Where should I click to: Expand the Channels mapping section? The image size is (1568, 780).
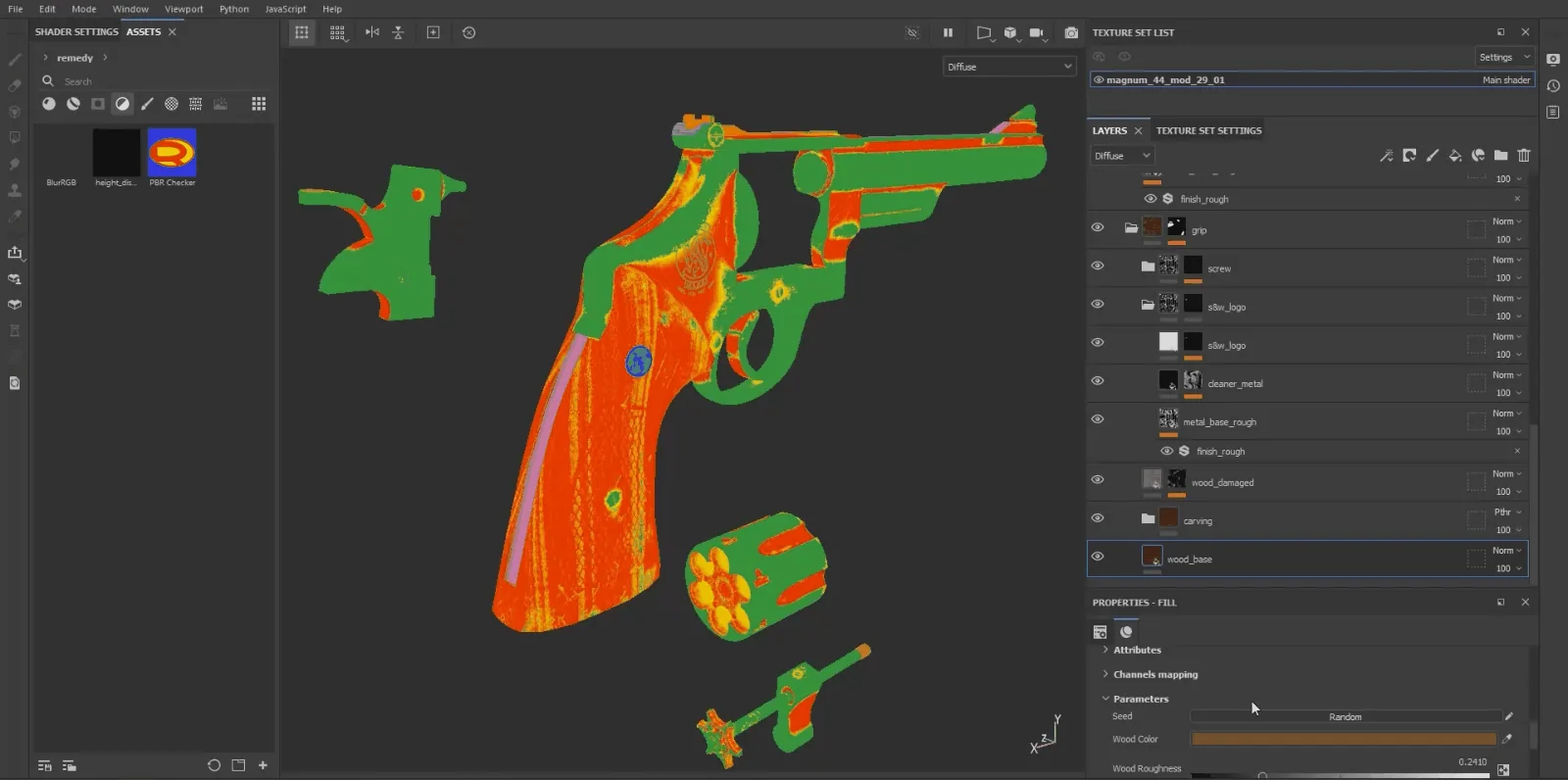[x=1105, y=674]
